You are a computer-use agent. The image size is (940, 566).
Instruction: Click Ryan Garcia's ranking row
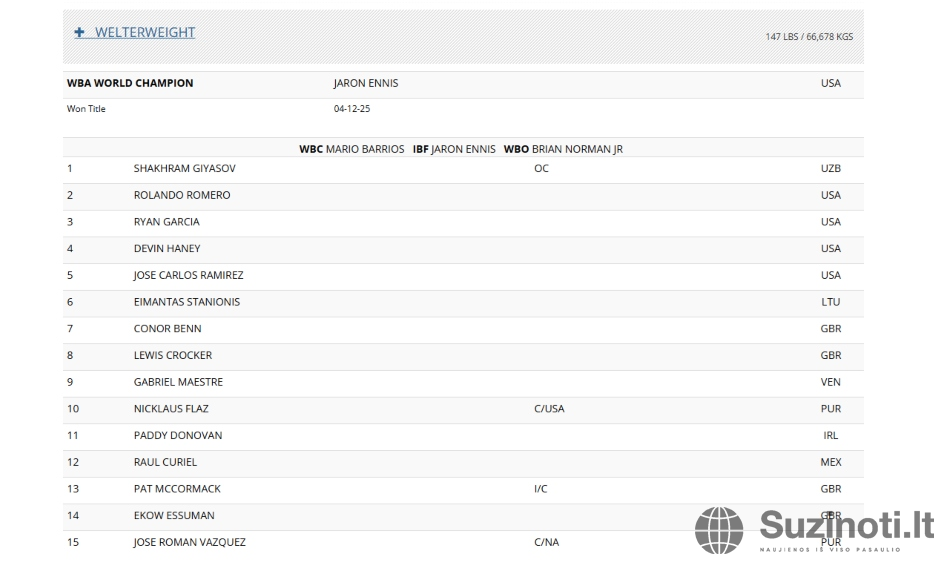pos(166,222)
